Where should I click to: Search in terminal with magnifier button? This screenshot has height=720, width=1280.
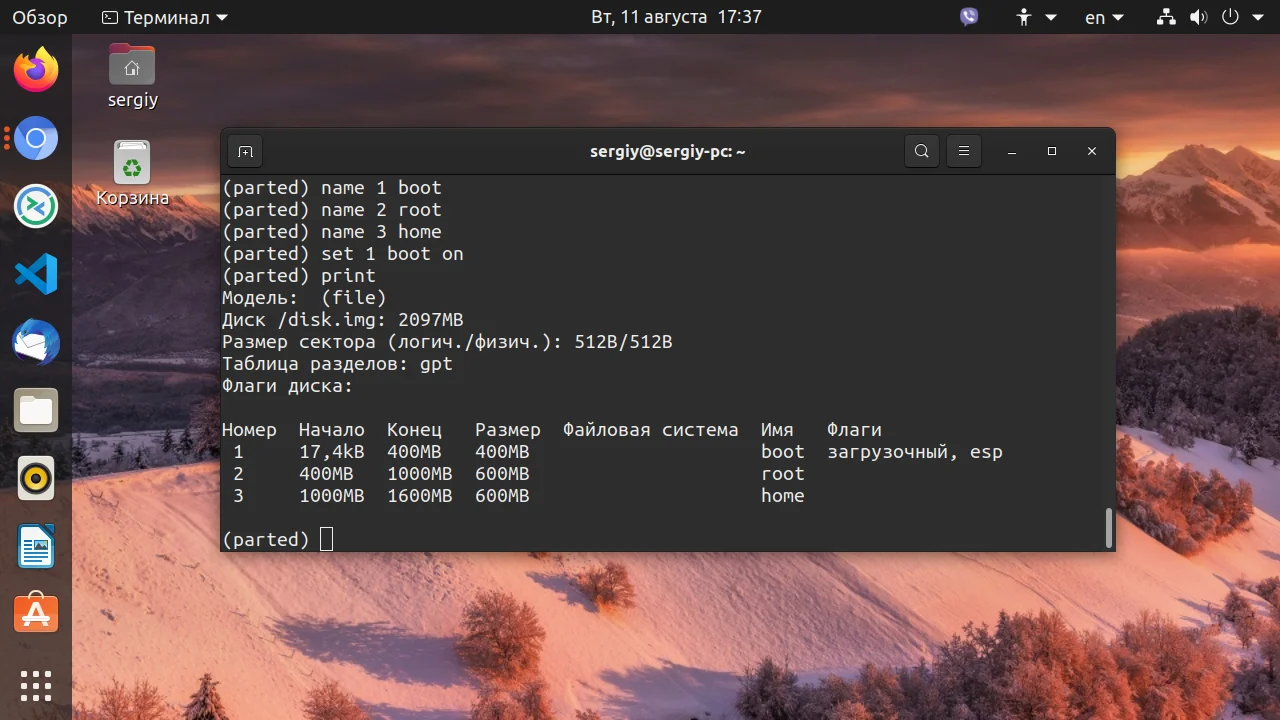tap(922, 152)
